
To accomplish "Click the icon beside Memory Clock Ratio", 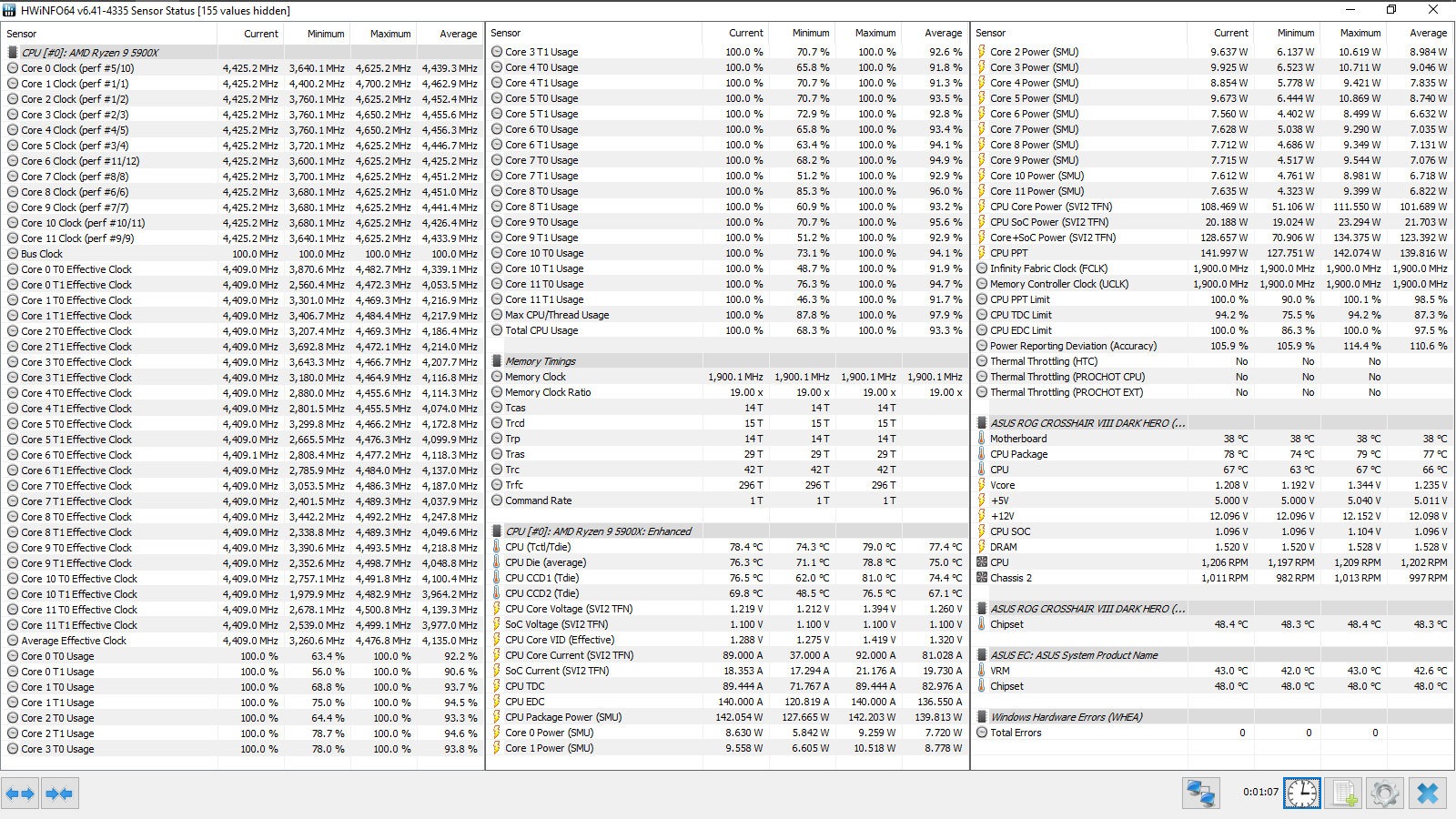I will (497, 392).
